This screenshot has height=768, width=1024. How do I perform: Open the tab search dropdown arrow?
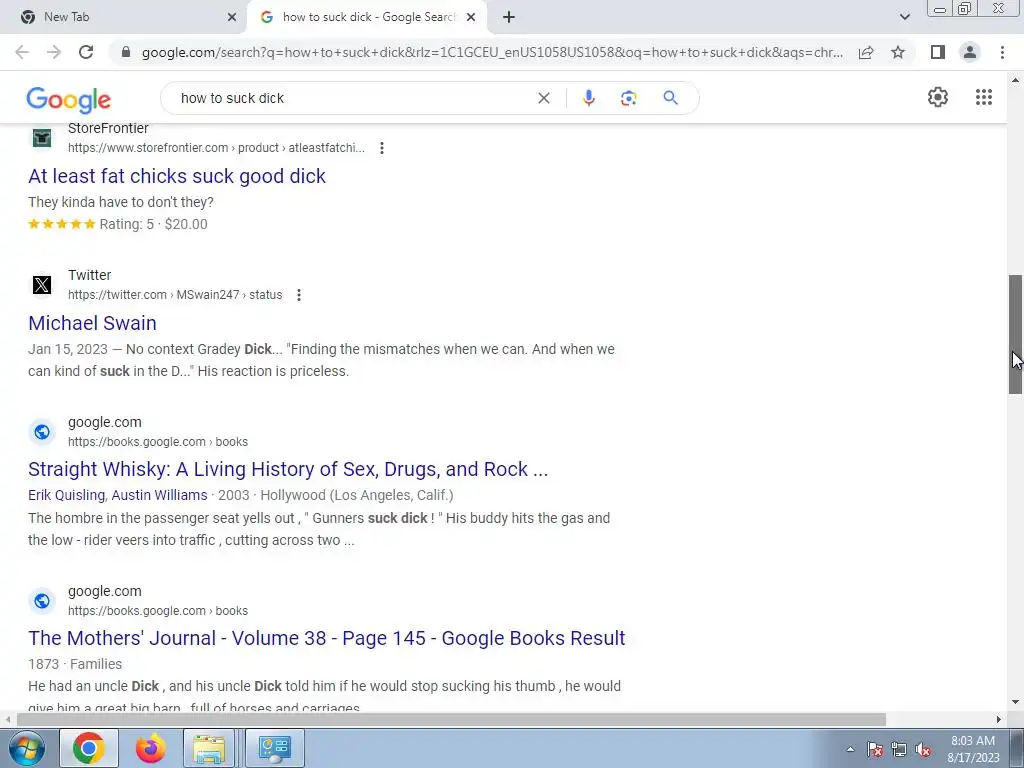904,17
